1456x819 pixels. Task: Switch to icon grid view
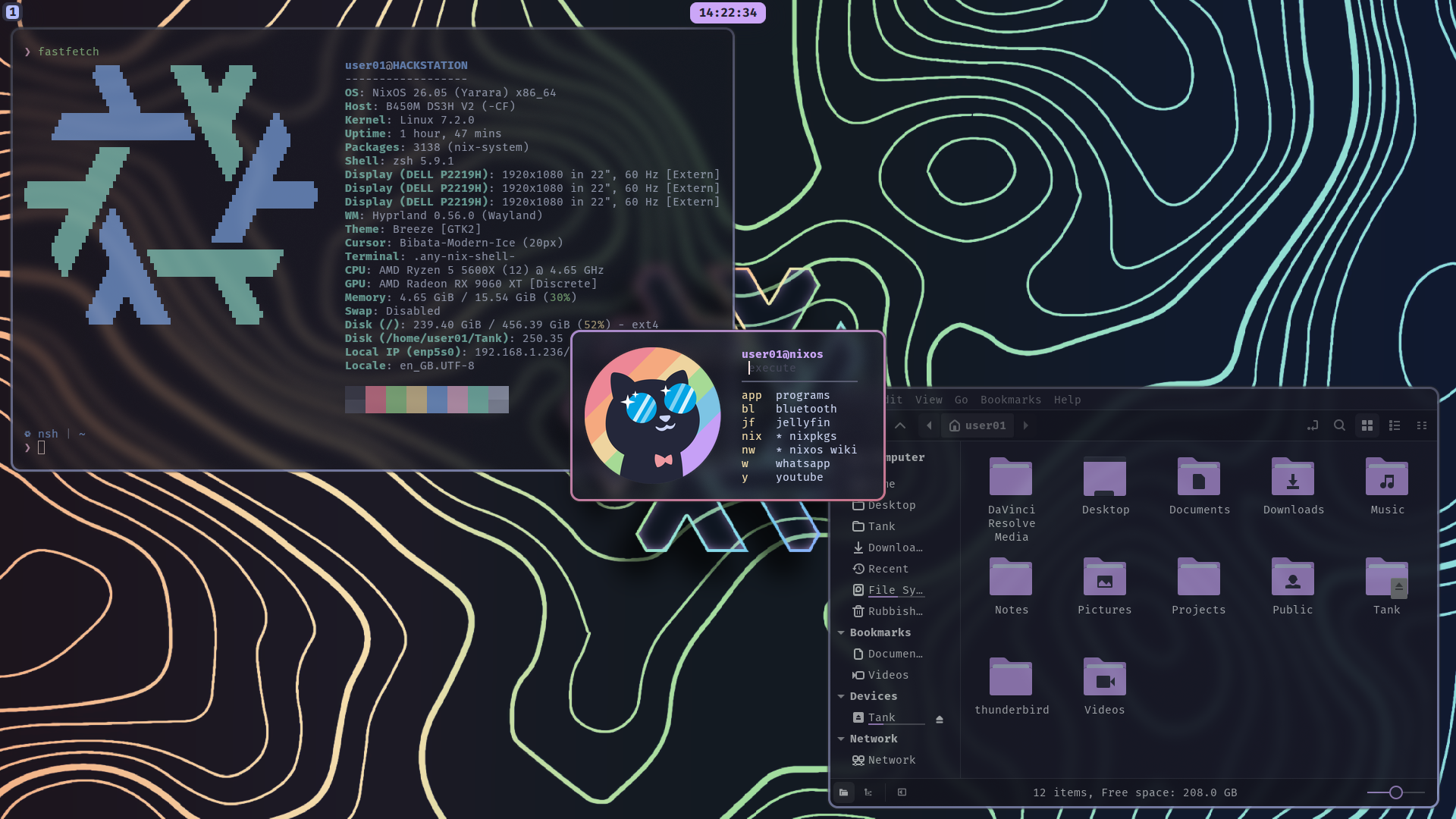pos(1367,425)
